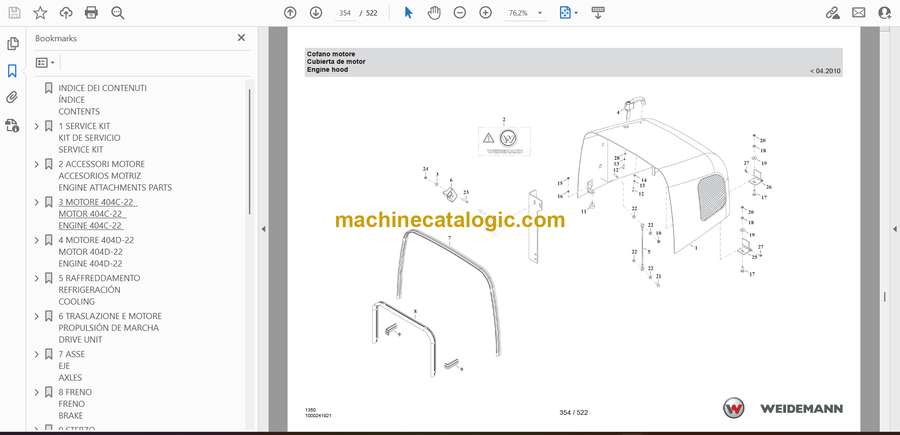Click the share link and sign icon
The width and height of the screenshot is (900, 435).
tap(833, 13)
